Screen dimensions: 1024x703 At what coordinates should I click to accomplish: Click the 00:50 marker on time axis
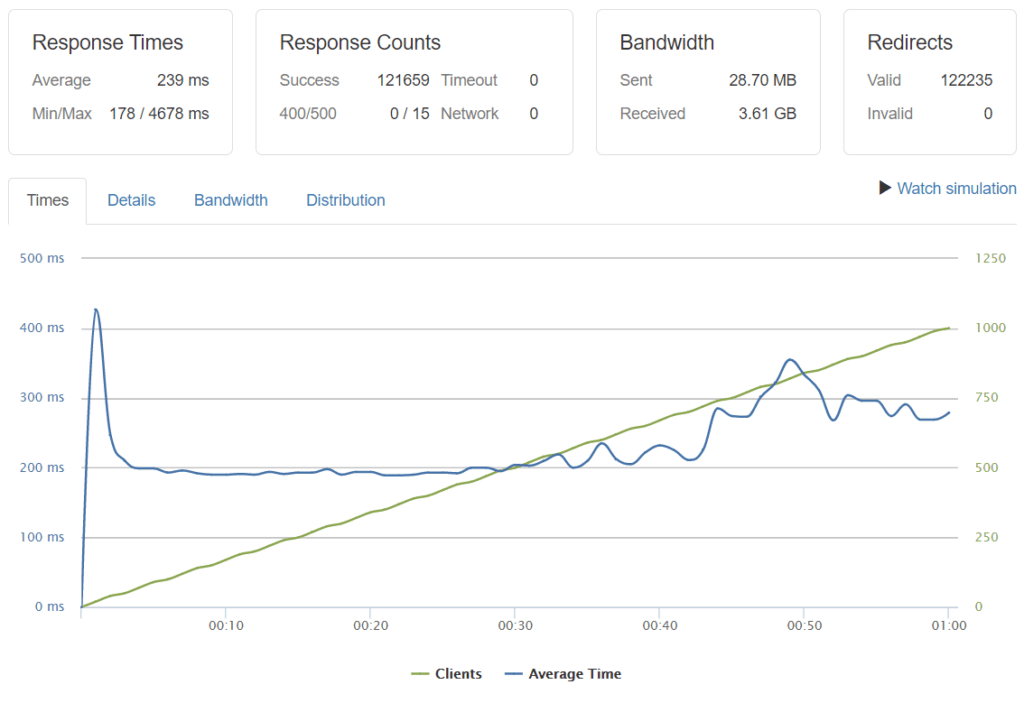pyautogui.click(x=804, y=626)
